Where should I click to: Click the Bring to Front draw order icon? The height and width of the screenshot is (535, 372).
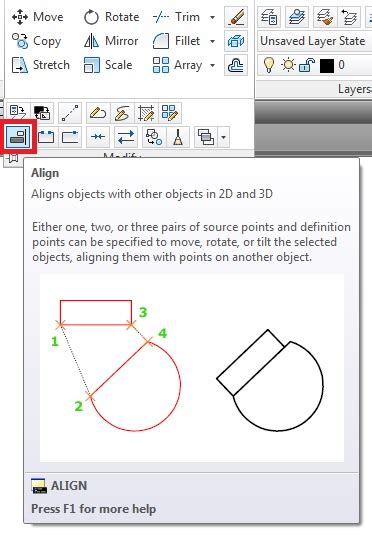coord(206,137)
